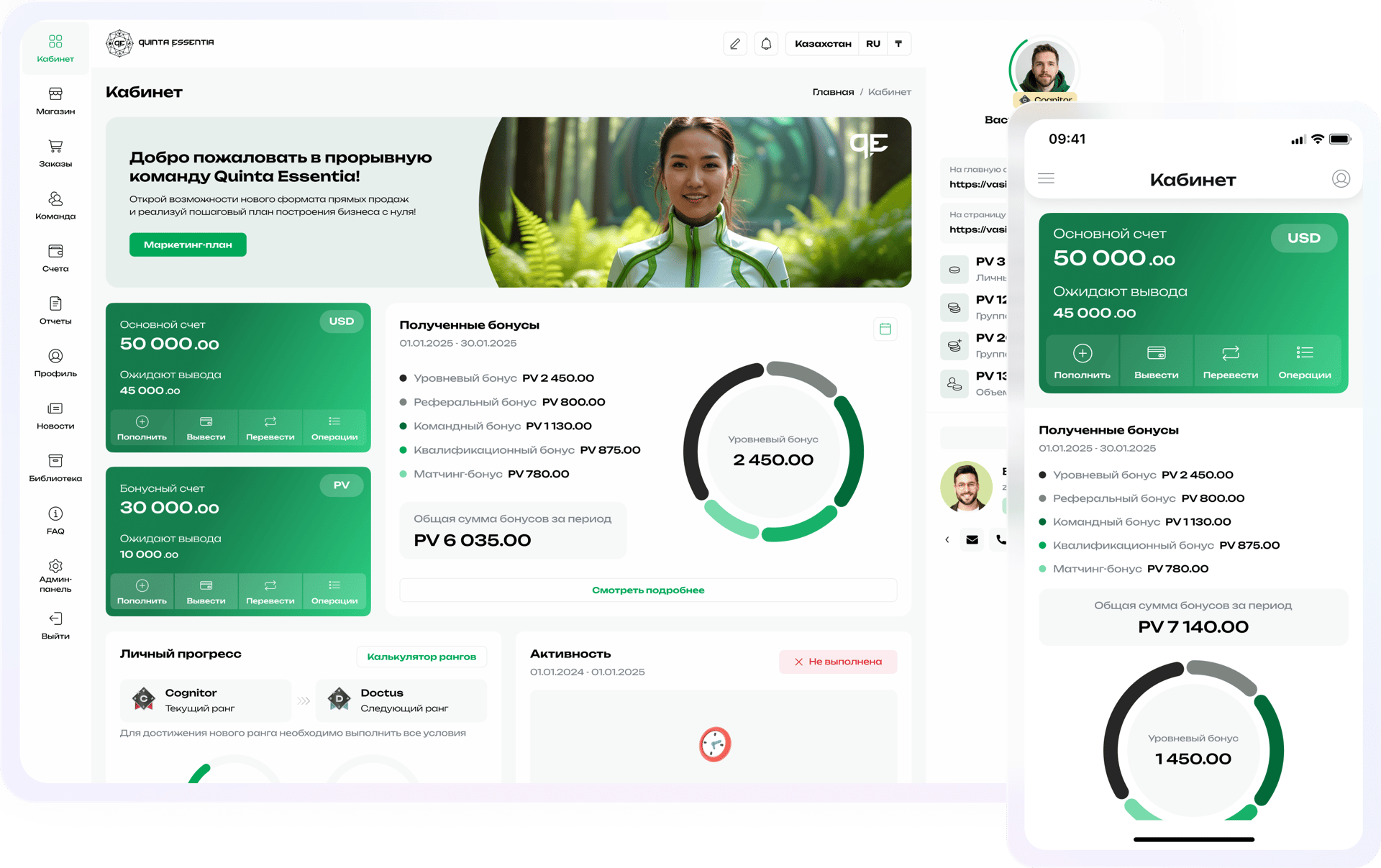
Task: Open the Казахстан country selector
Action: click(823, 44)
